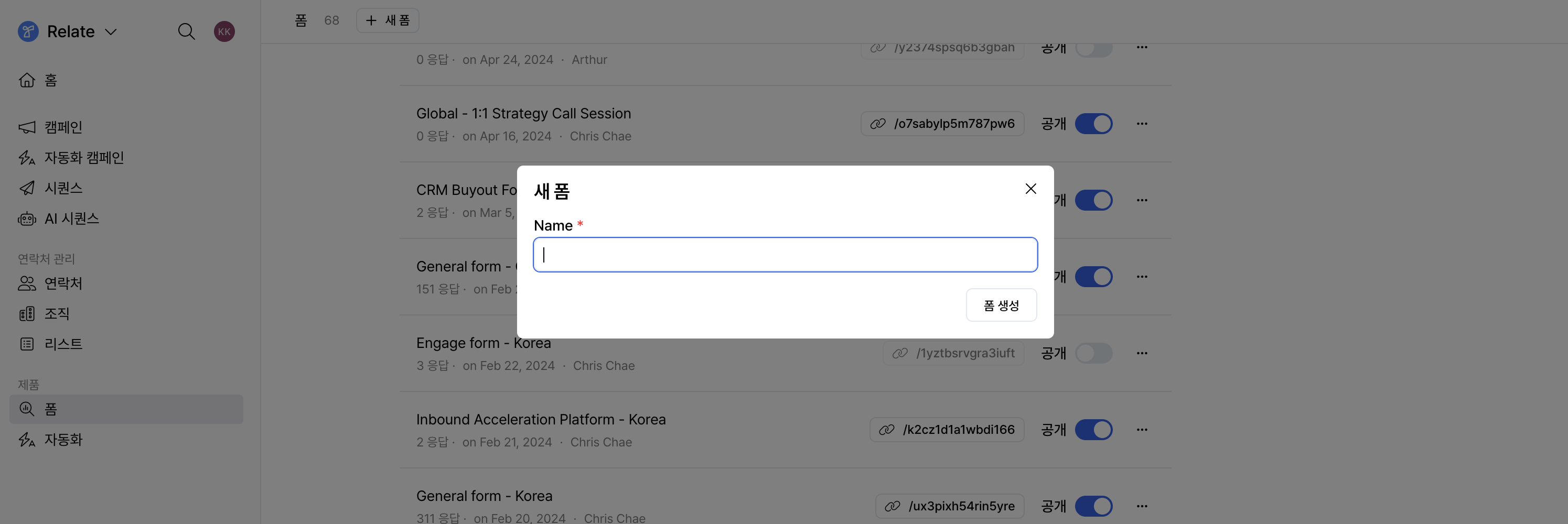The width and height of the screenshot is (1568, 524).
Task: Open 시퀀스 paper plane icon
Action: click(27, 188)
